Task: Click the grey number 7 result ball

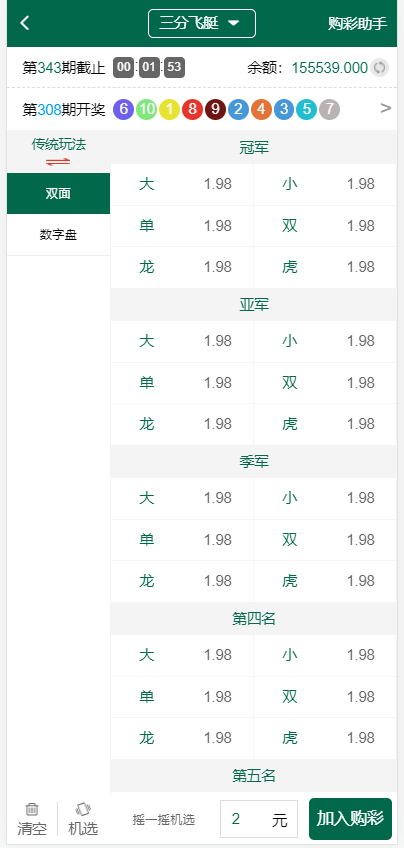Action: tap(329, 109)
